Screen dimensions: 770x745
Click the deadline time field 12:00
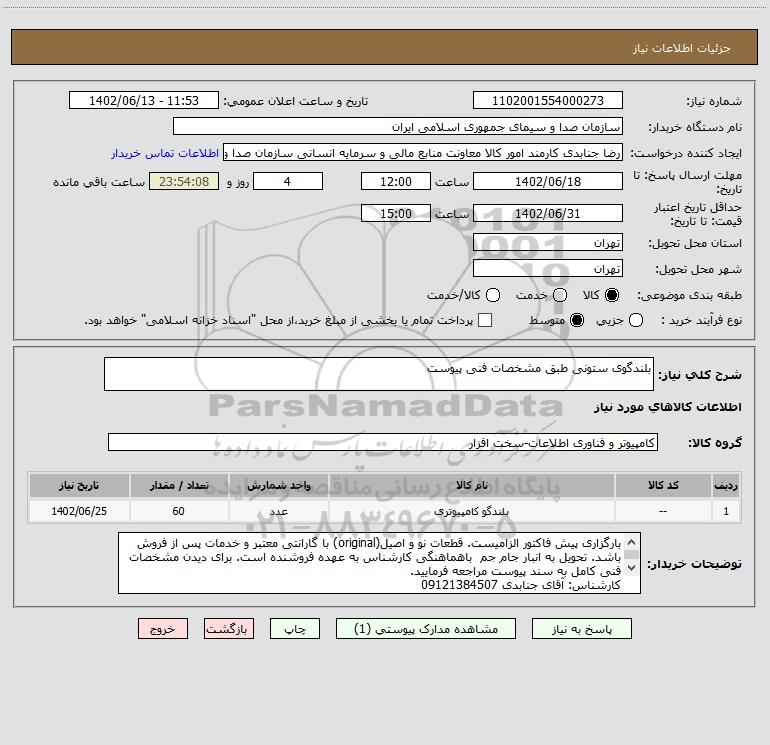point(396,181)
